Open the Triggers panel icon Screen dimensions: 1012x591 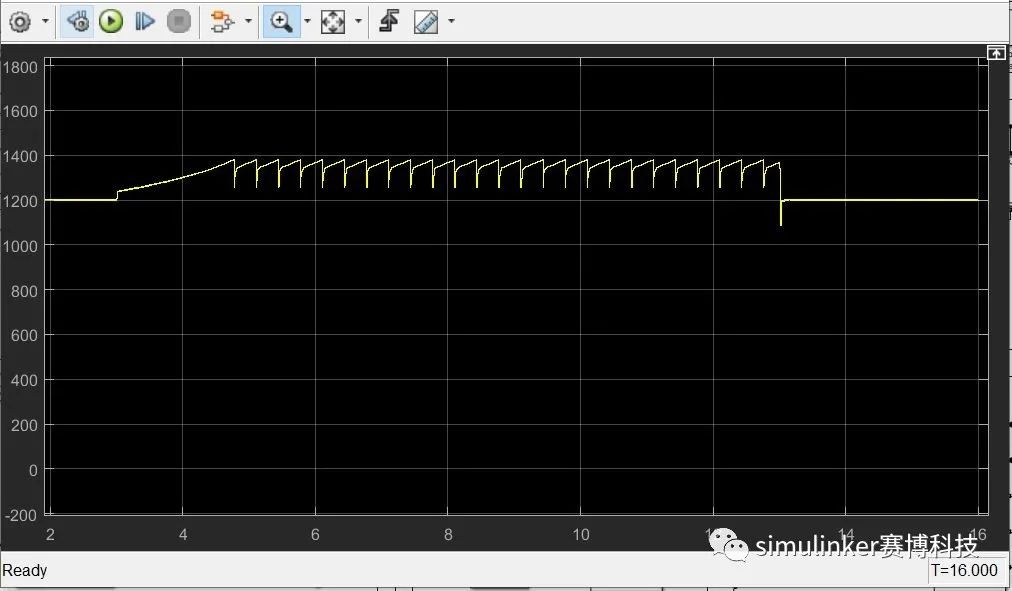tap(389, 20)
